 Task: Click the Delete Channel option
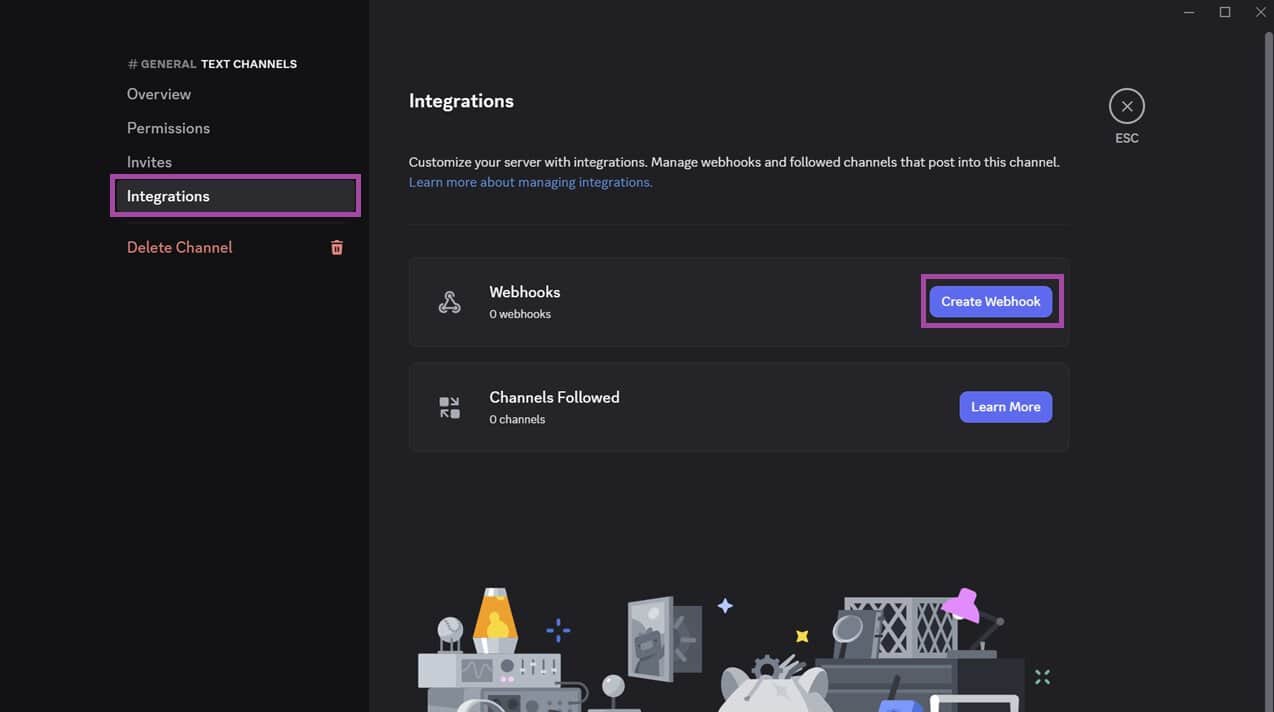pyautogui.click(x=180, y=247)
